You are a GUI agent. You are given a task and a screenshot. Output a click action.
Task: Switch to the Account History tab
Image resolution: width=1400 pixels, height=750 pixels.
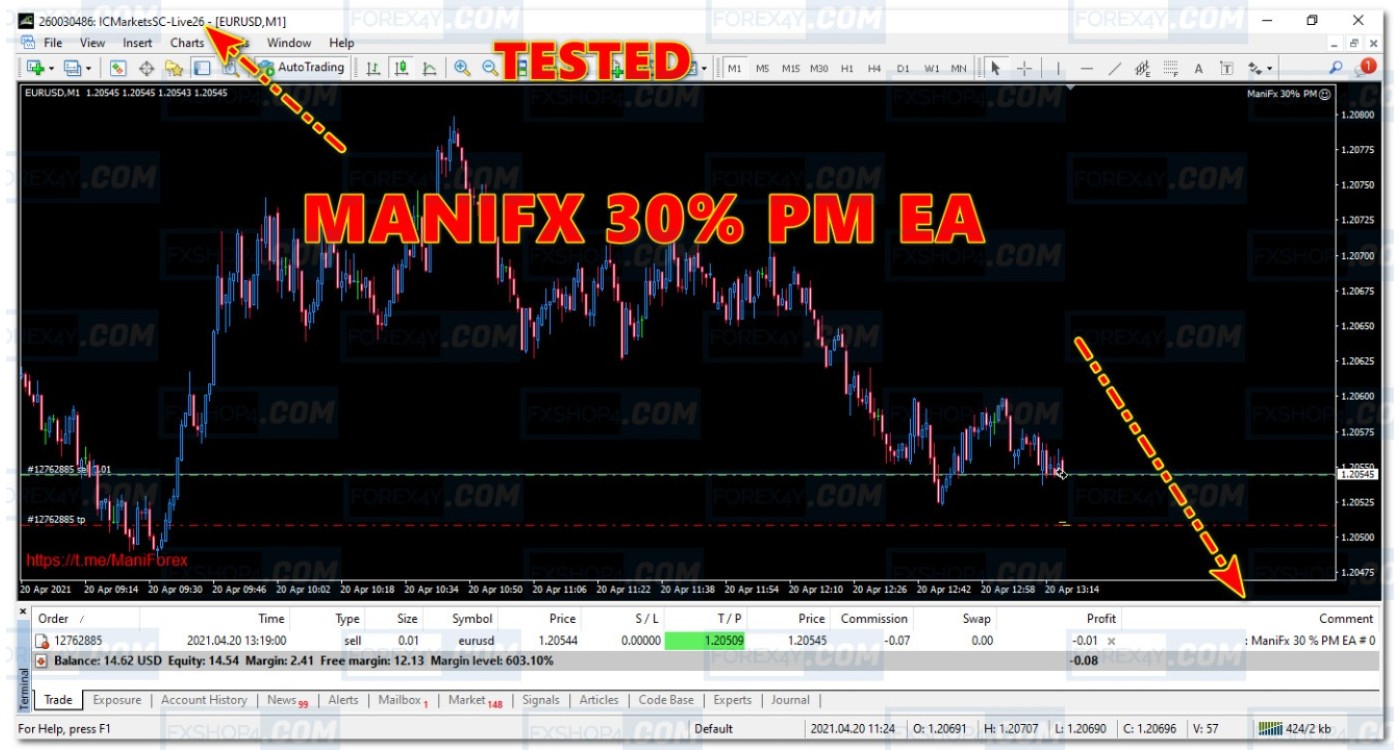[x=203, y=700]
